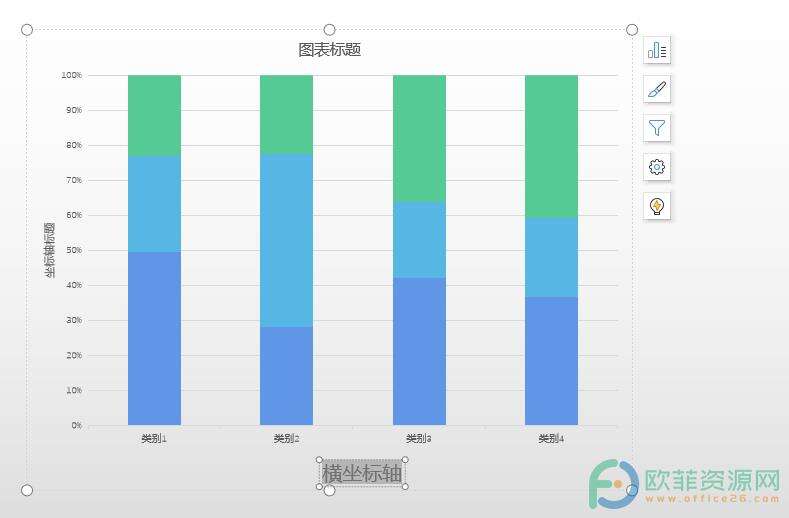Click the 类别2 axis label
This screenshot has width=789, height=518.
(286, 438)
